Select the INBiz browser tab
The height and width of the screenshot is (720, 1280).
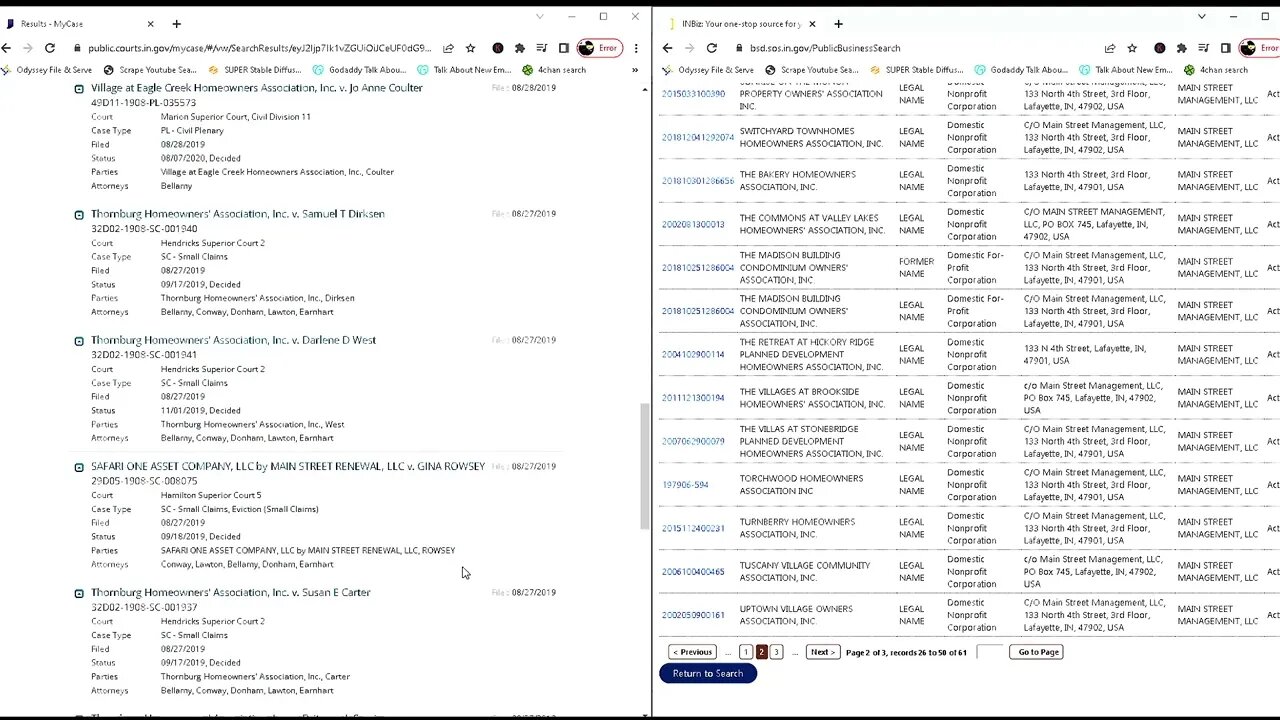[740, 23]
